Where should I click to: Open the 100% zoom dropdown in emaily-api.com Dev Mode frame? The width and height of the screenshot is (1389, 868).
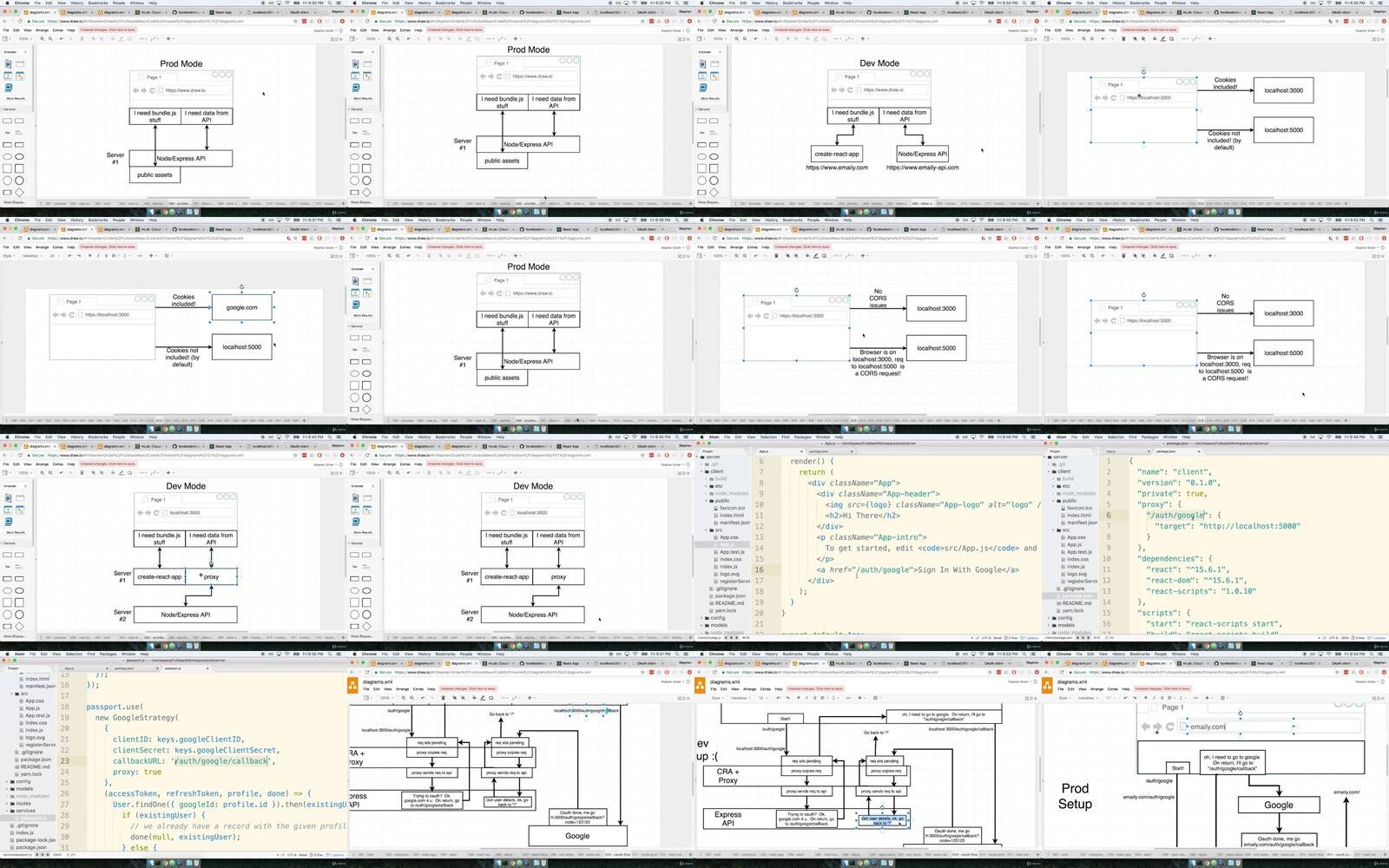(720, 38)
